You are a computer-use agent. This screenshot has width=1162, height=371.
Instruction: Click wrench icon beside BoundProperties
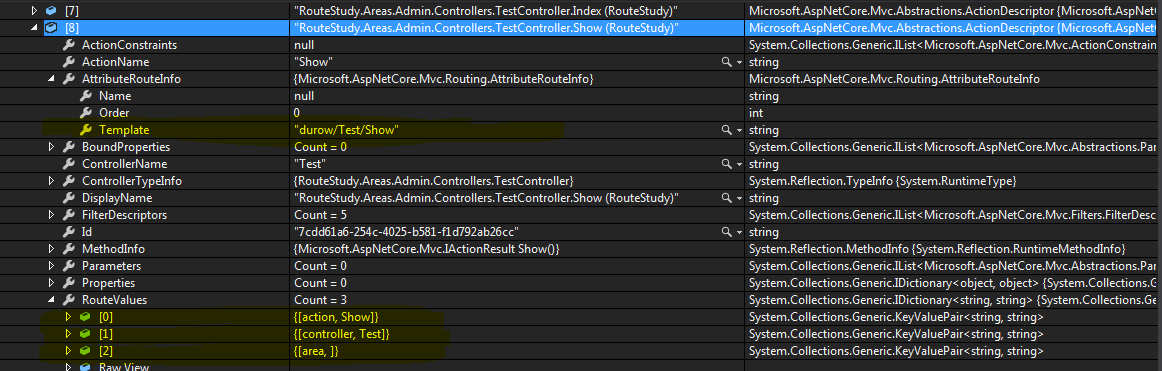(69, 147)
